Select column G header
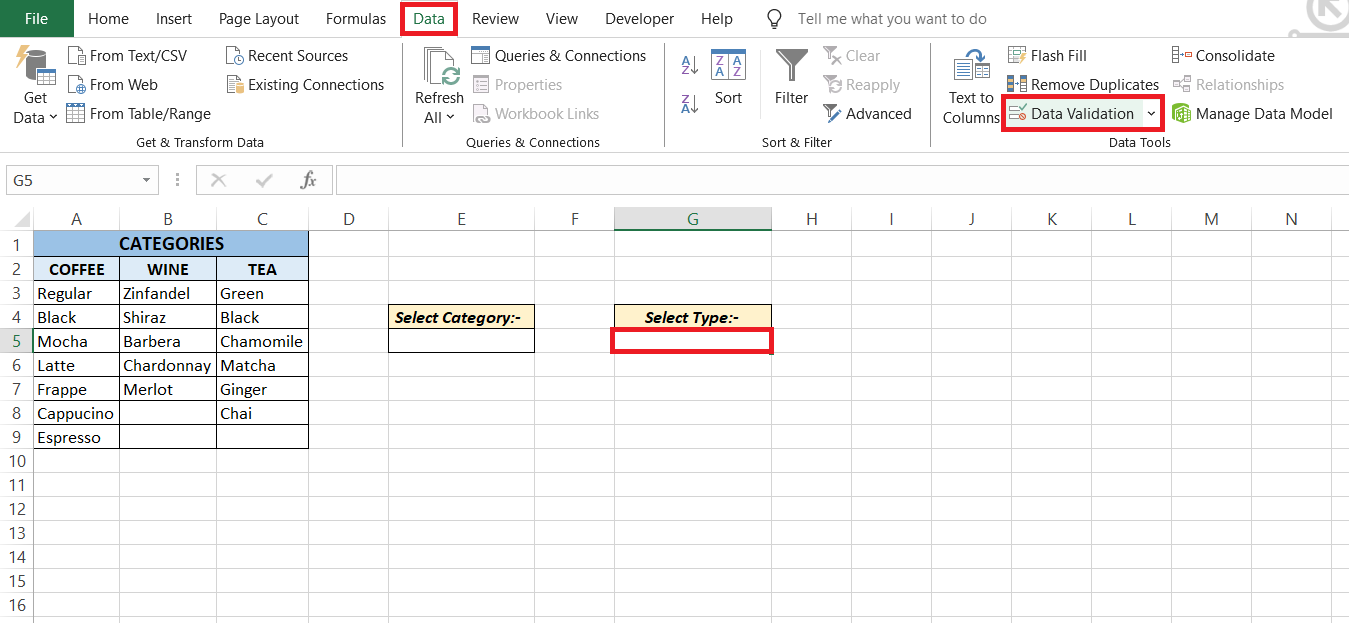 coord(692,219)
